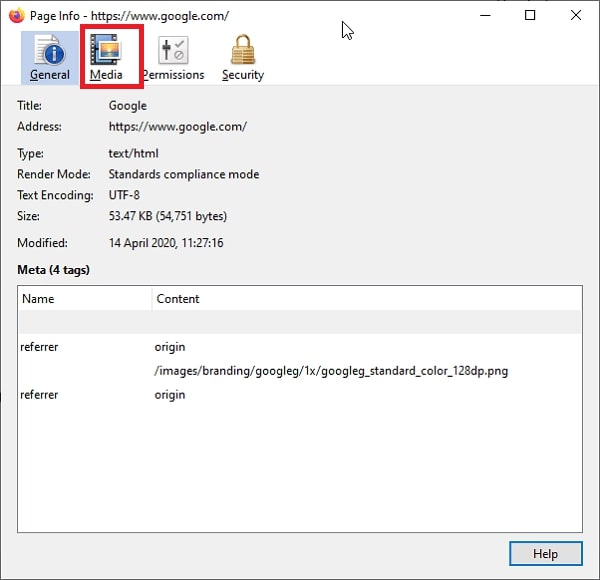Viewport: 600px width, 580px height.
Task: Click the Render Mode value field
Action: coord(183,174)
